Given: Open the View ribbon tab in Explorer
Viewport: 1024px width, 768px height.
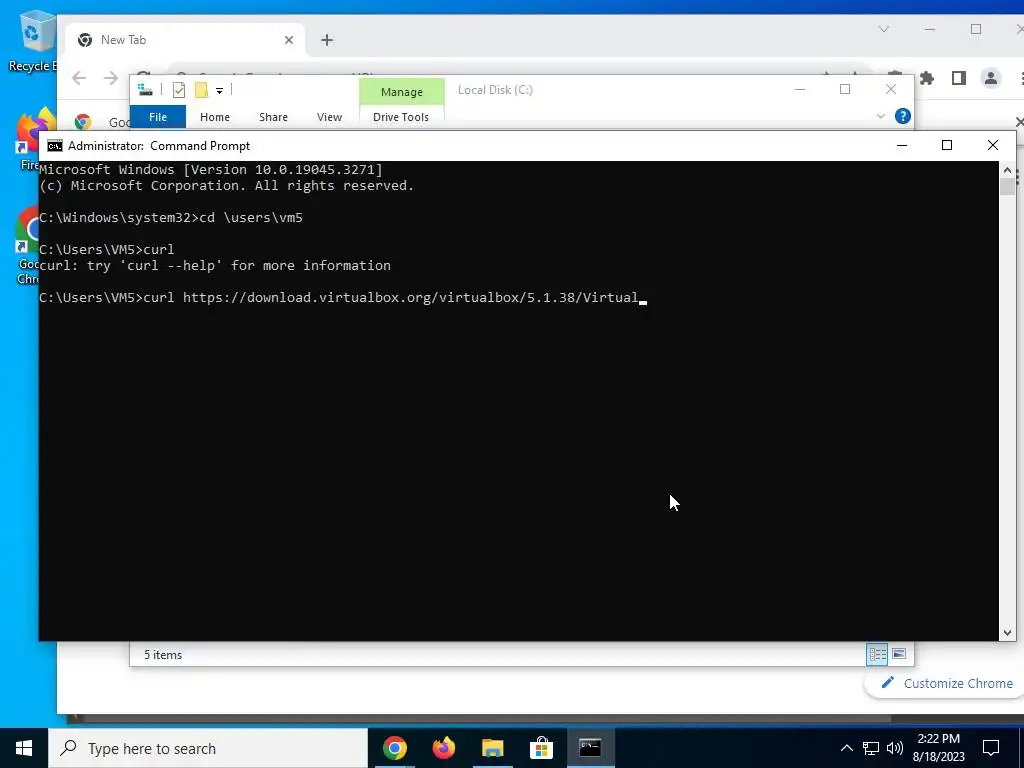Looking at the screenshot, I should [329, 117].
